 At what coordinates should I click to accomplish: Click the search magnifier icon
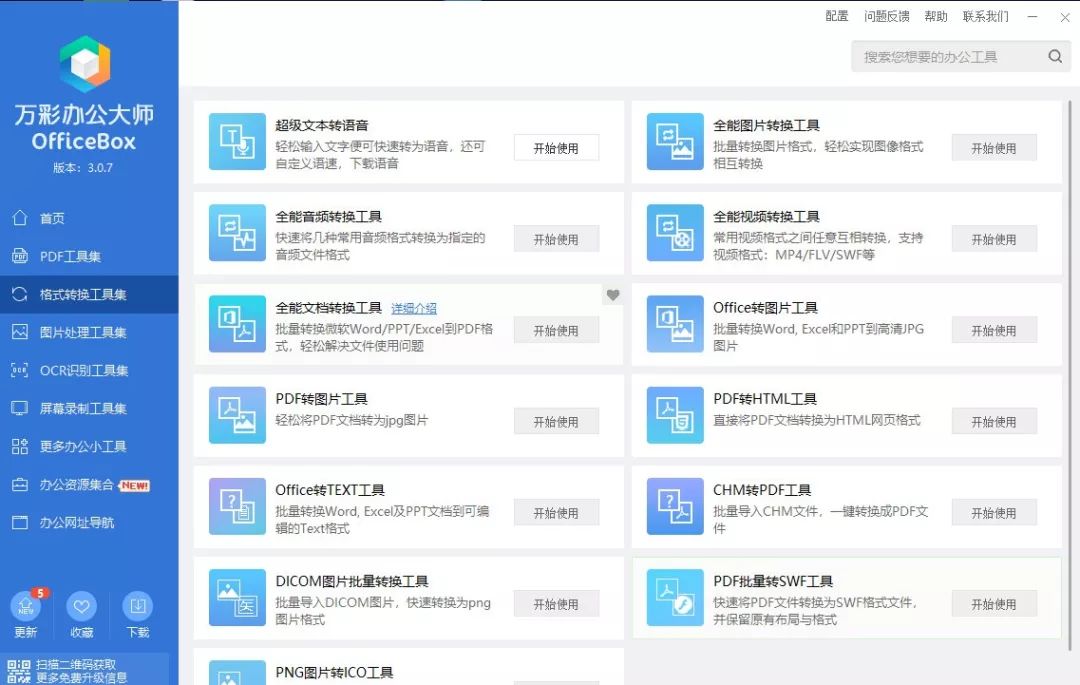[x=1055, y=56]
